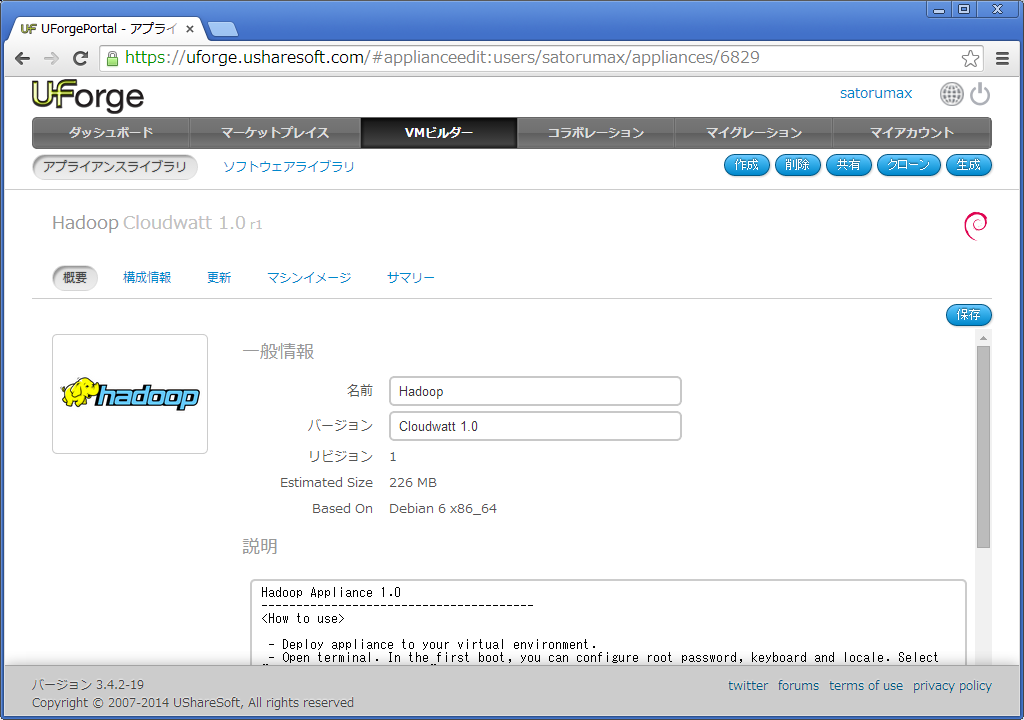Click the 作成 button

tap(746, 165)
